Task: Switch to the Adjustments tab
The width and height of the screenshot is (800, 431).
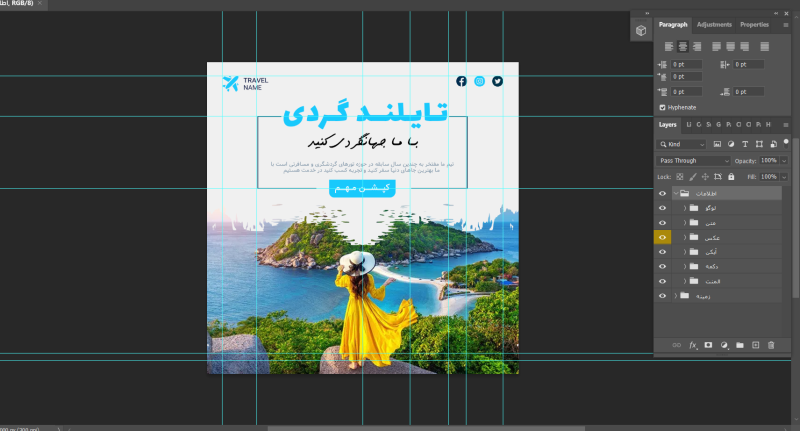Action: (x=714, y=24)
